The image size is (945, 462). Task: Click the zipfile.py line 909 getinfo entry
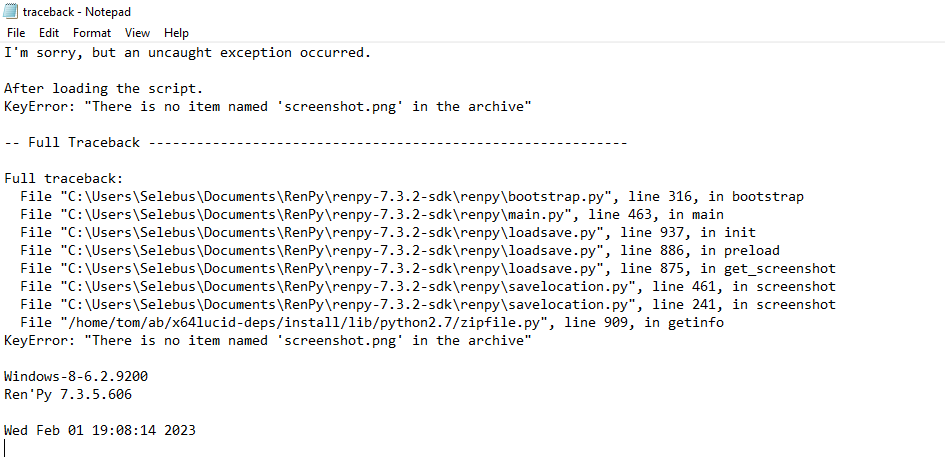372,323
